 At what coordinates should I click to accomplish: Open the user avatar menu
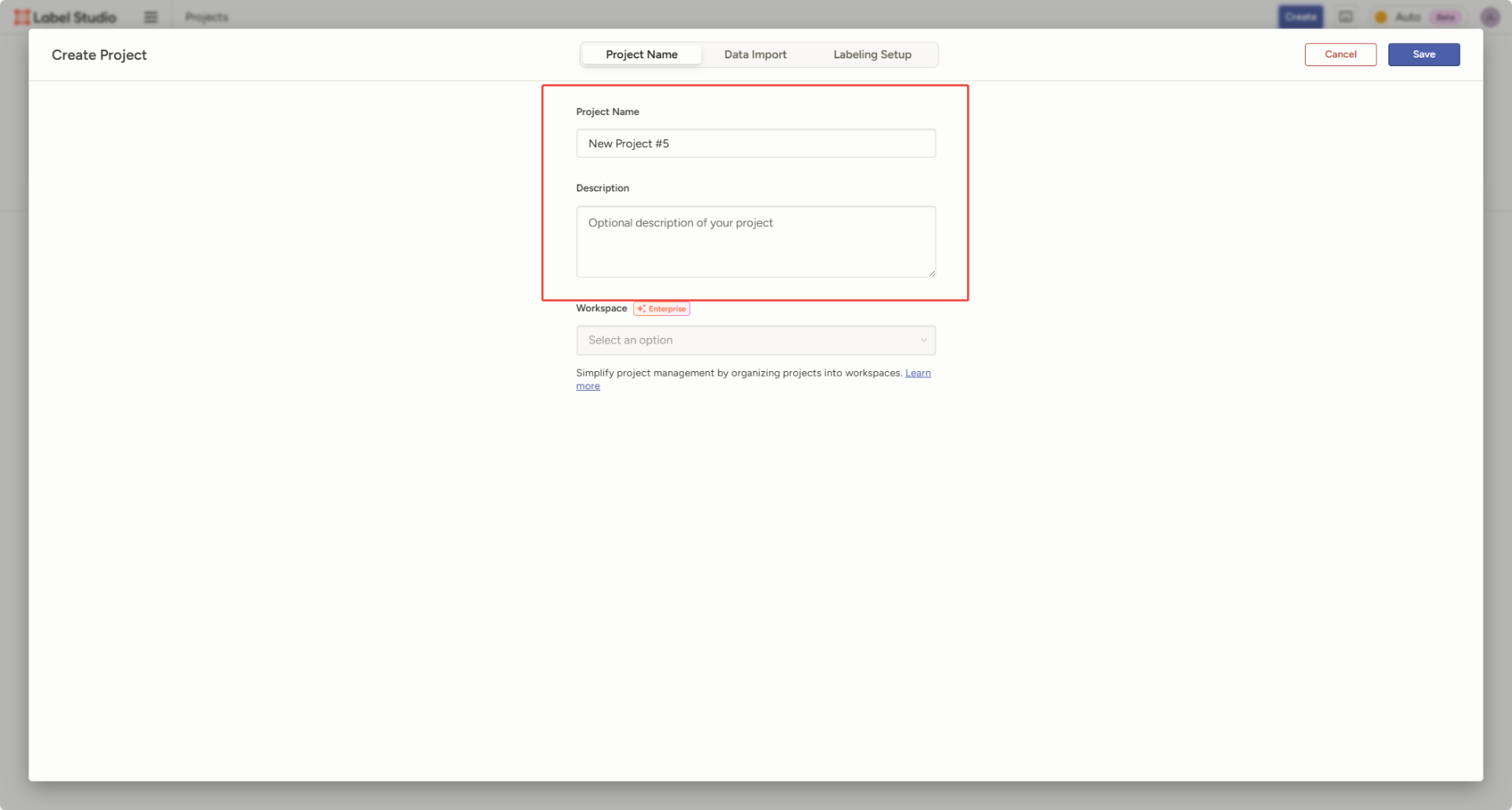pos(1489,17)
